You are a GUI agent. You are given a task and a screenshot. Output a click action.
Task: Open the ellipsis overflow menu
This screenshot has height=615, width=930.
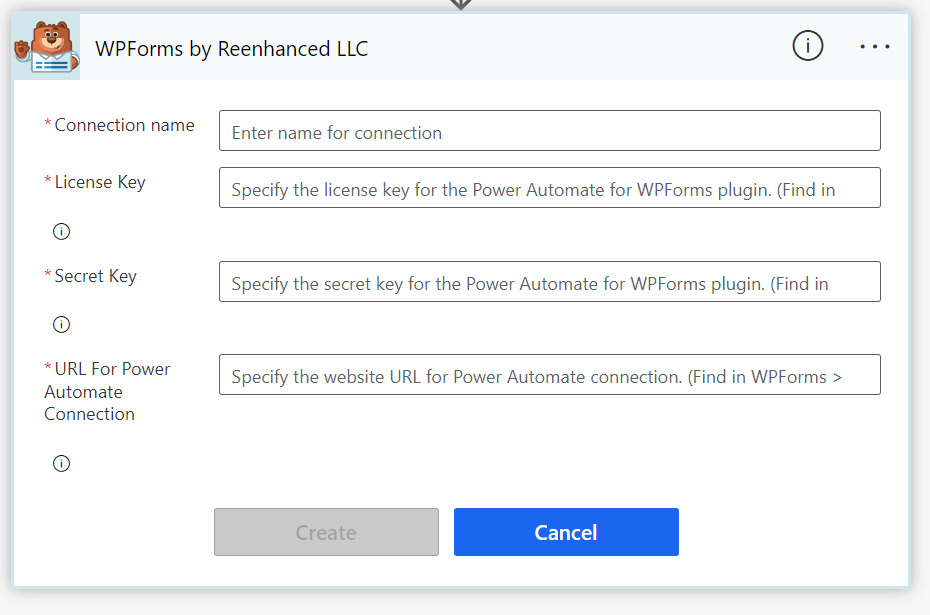875,46
